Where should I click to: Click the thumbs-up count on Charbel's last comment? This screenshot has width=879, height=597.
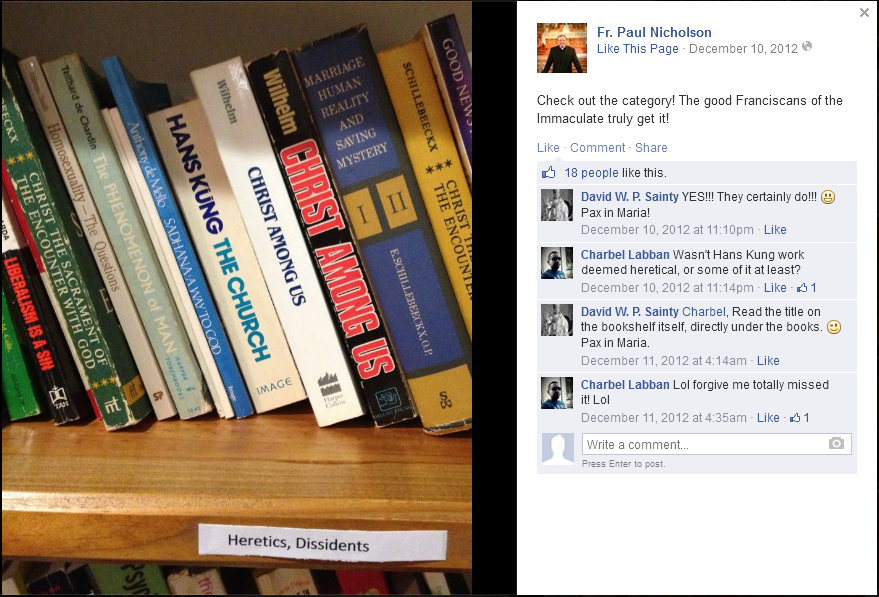coord(799,418)
